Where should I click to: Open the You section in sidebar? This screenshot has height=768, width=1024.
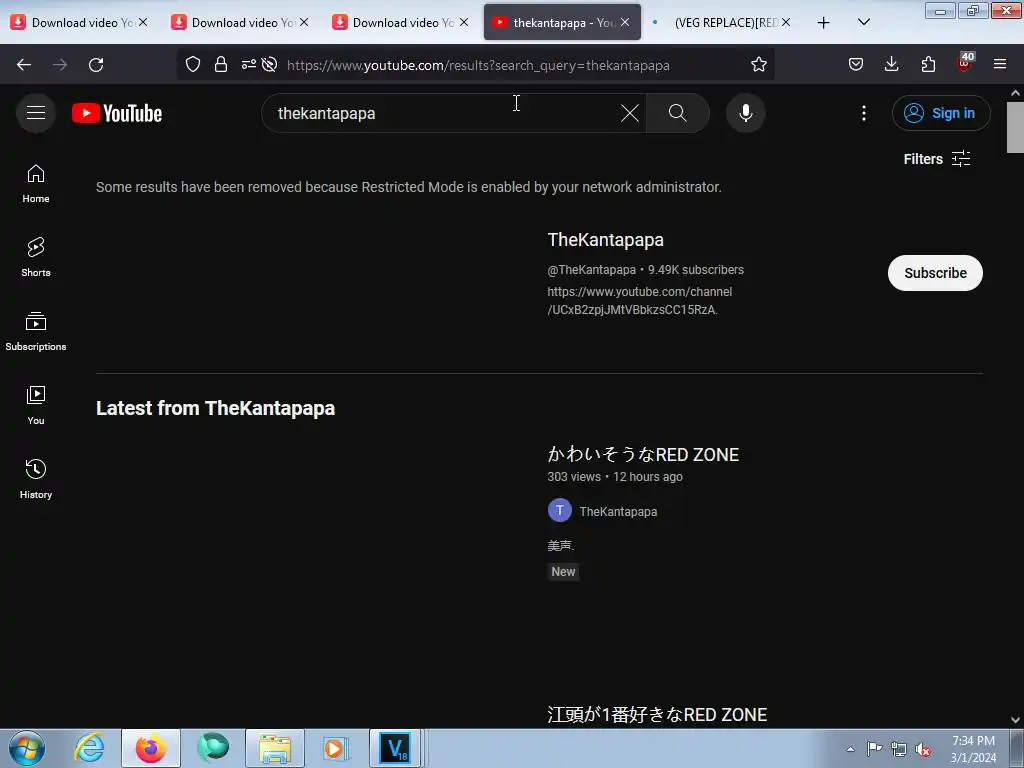click(x=36, y=406)
